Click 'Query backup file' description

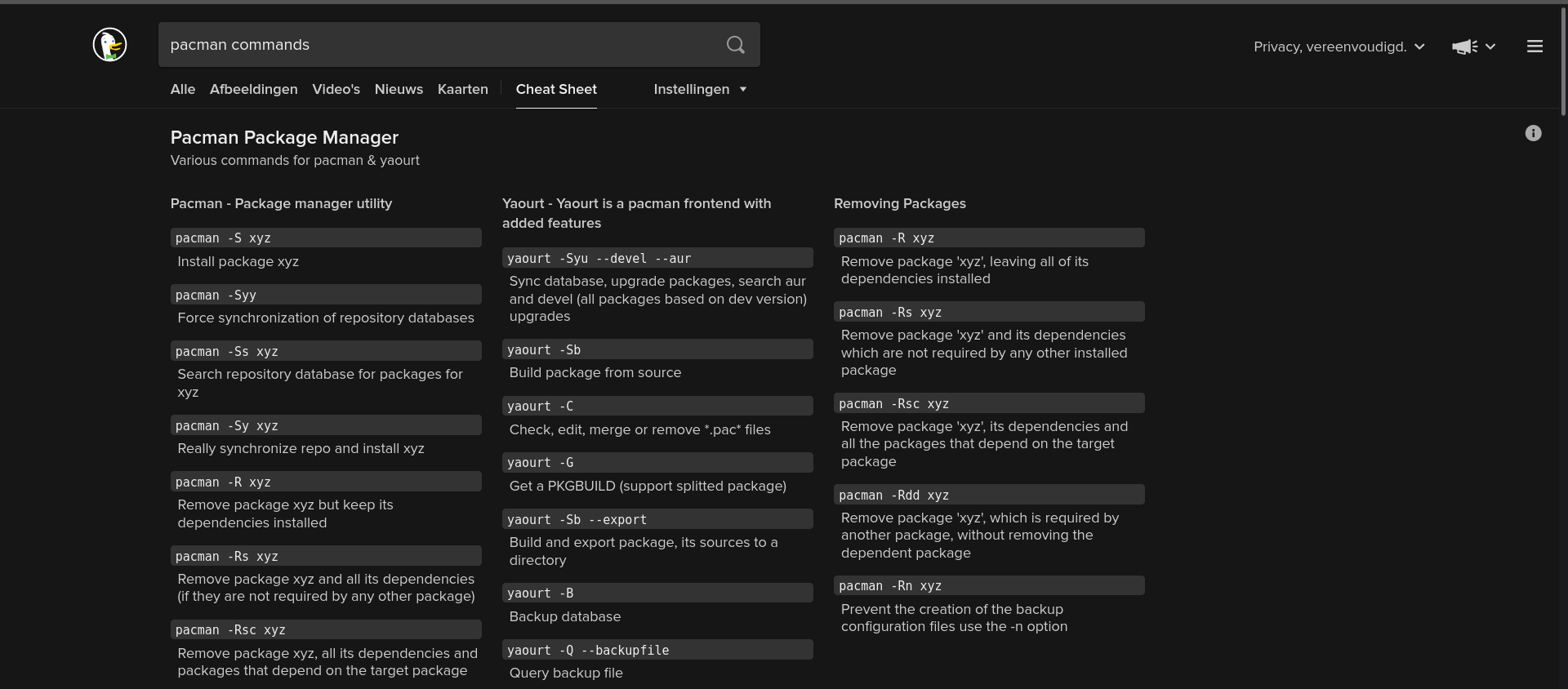pyautogui.click(x=565, y=673)
